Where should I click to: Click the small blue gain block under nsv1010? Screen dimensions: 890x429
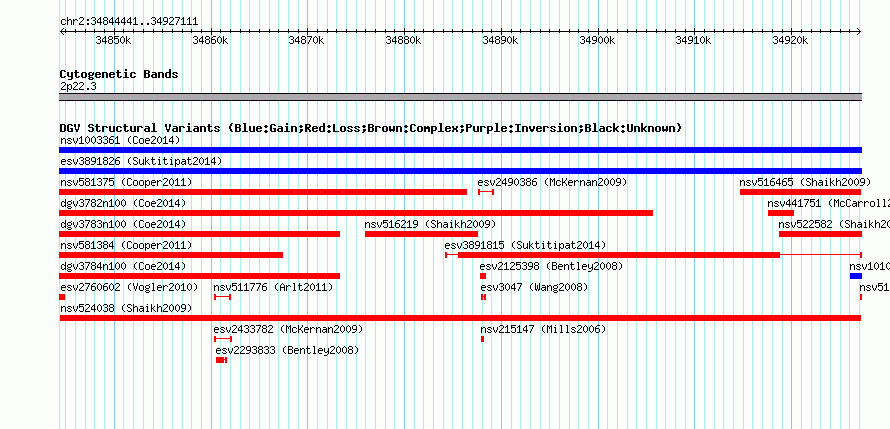(x=856, y=276)
